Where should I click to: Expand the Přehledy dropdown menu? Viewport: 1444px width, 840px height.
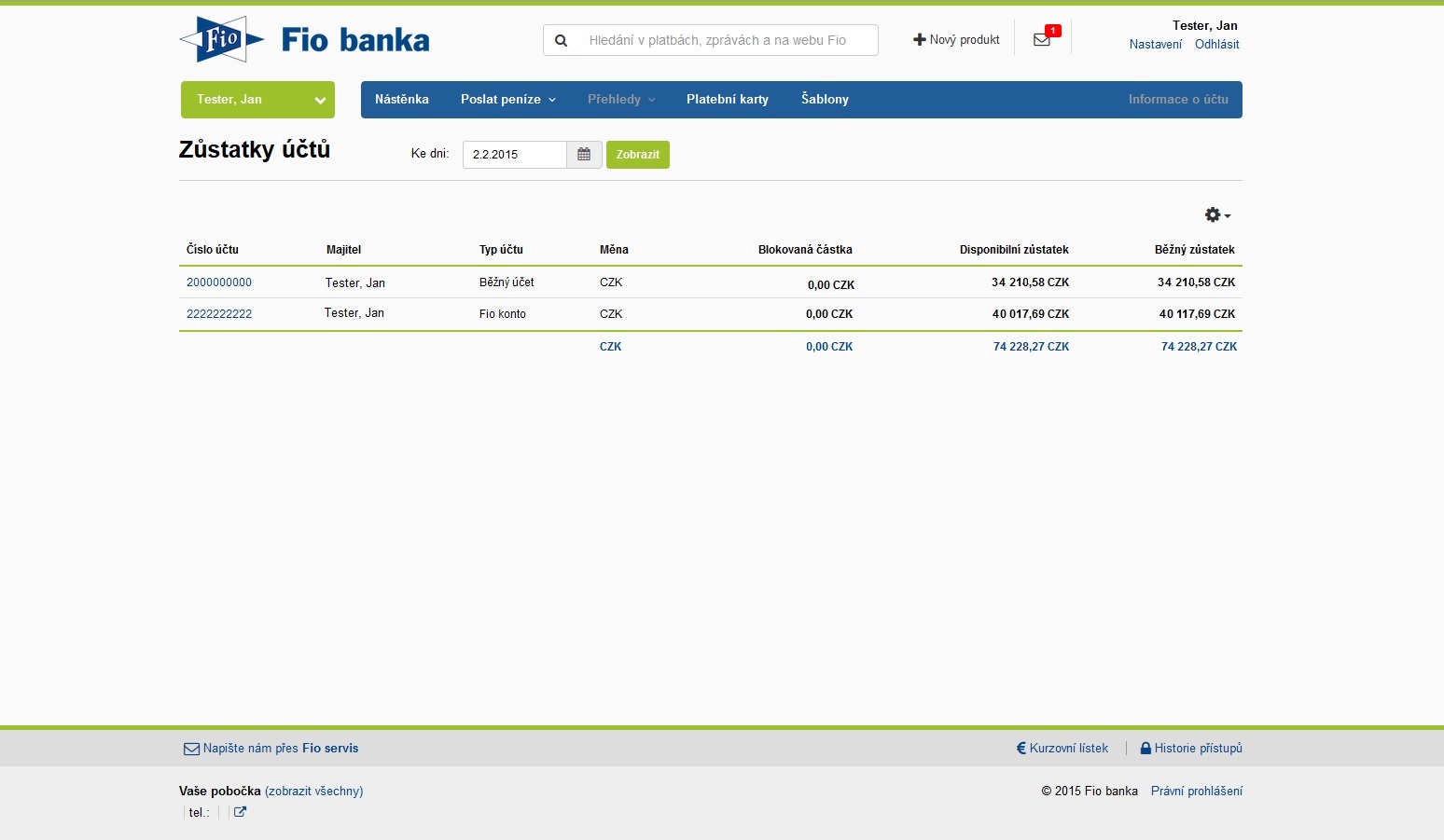620,100
